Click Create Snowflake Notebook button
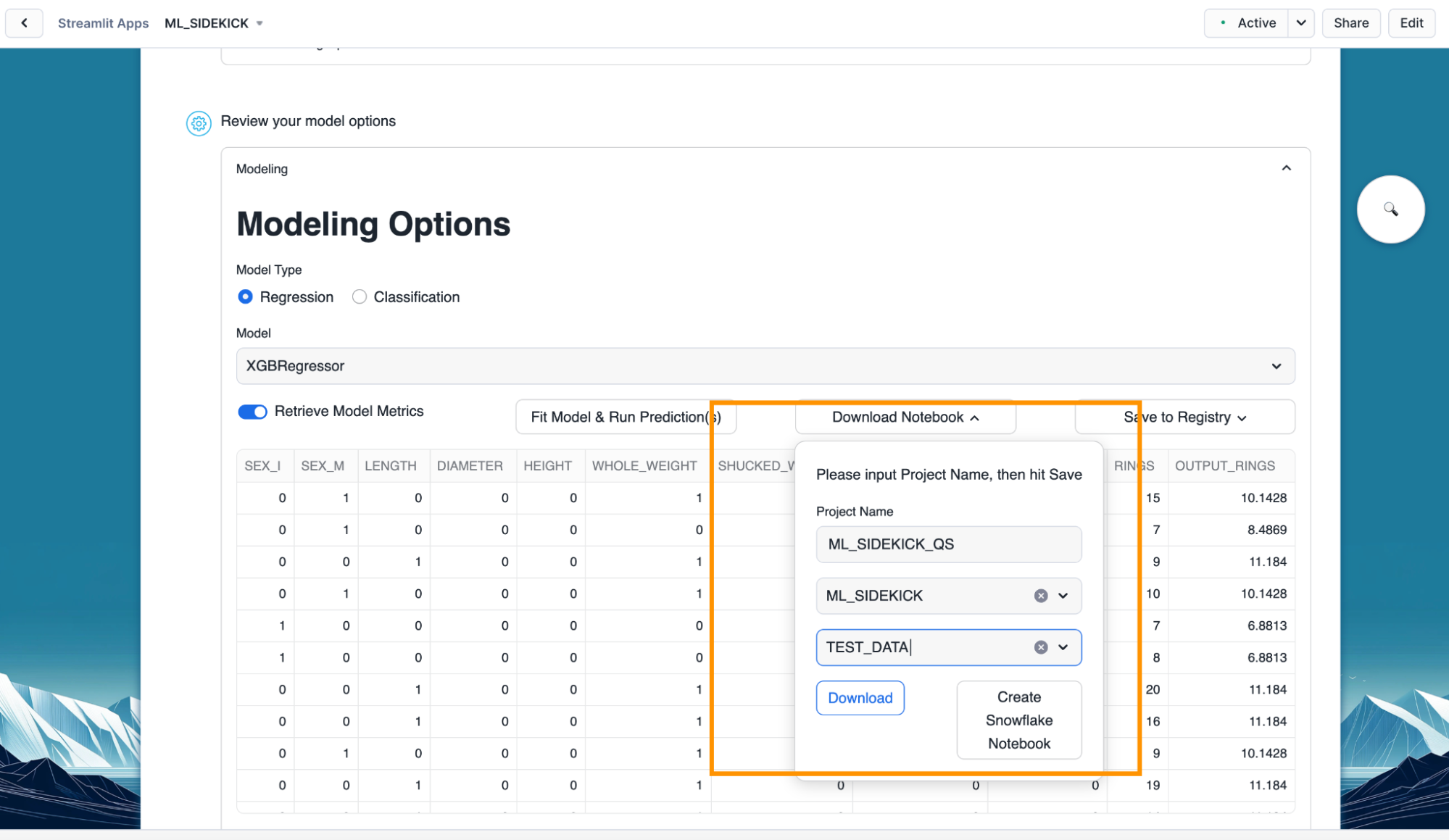The width and height of the screenshot is (1449, 840). pyautogui.click(x=1018, y=720)
